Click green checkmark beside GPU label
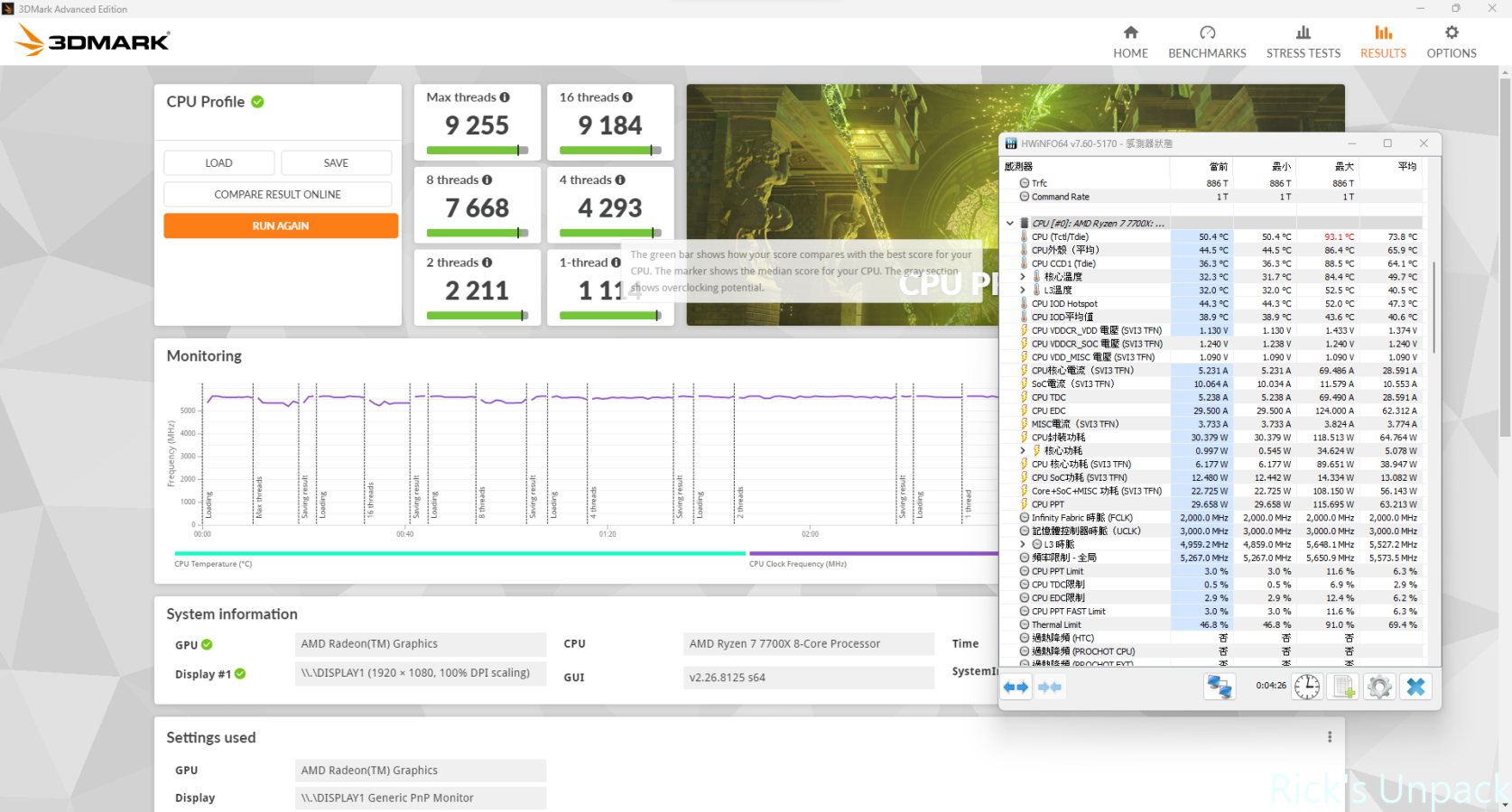The height and width of the screenshot is (812, 1512). pyautogui.click(x=207, y=644)
